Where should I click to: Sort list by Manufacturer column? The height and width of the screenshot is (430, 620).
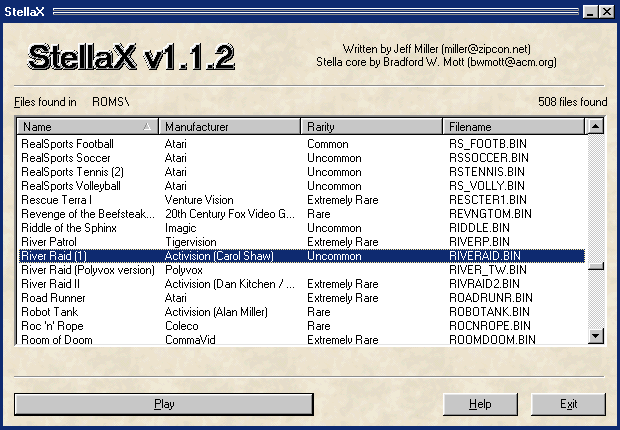pos(230,127)
